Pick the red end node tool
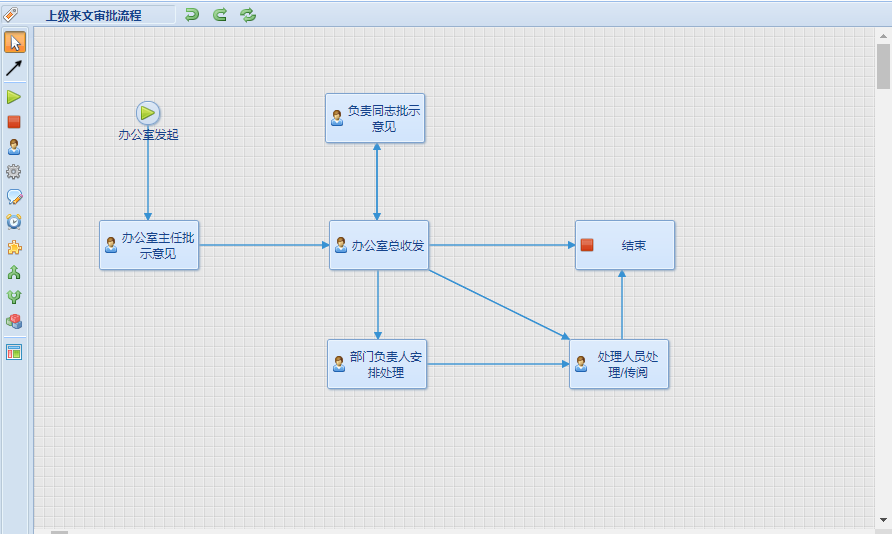 (14, 122)
